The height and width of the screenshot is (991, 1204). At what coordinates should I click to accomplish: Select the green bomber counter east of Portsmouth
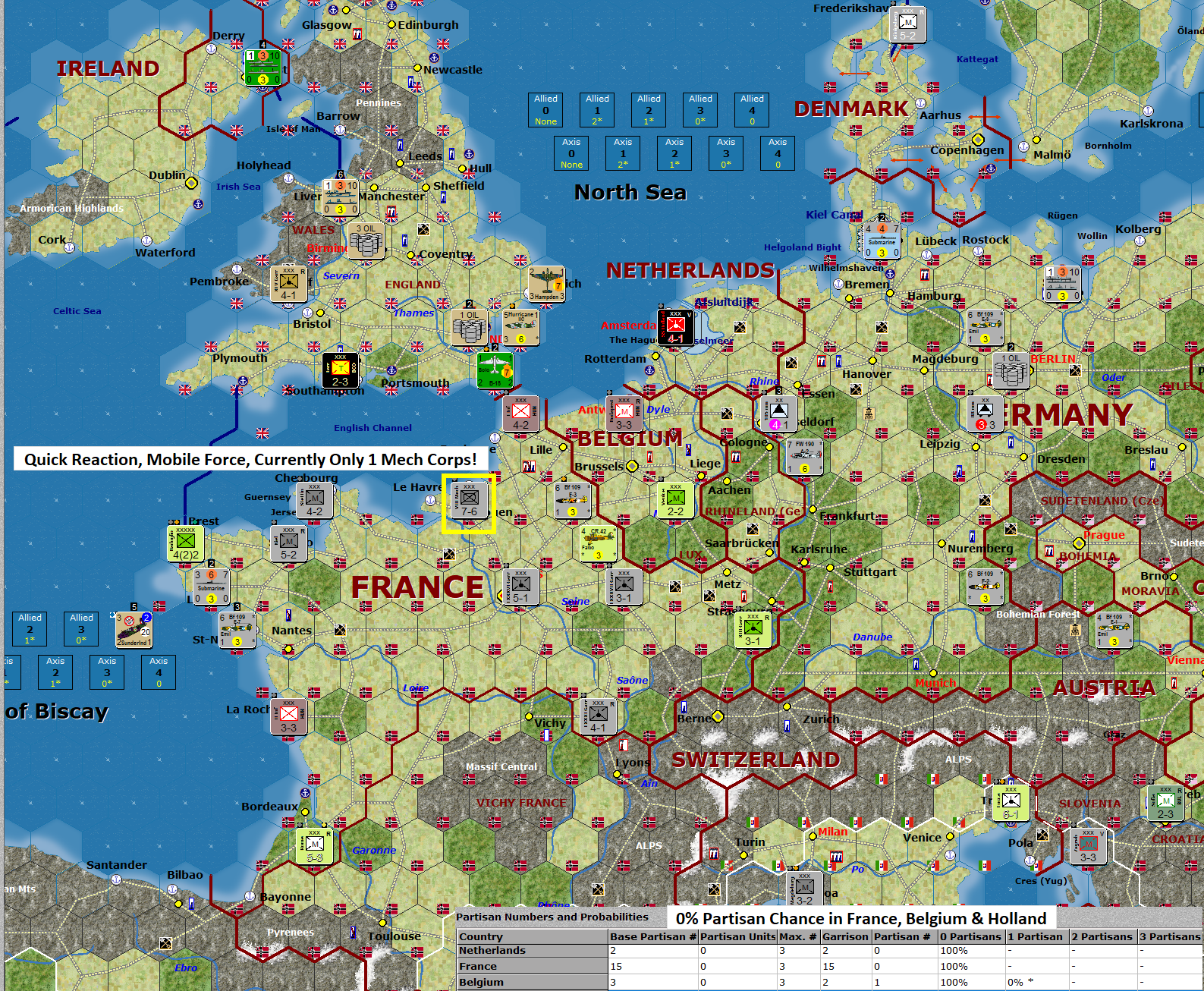495,371
